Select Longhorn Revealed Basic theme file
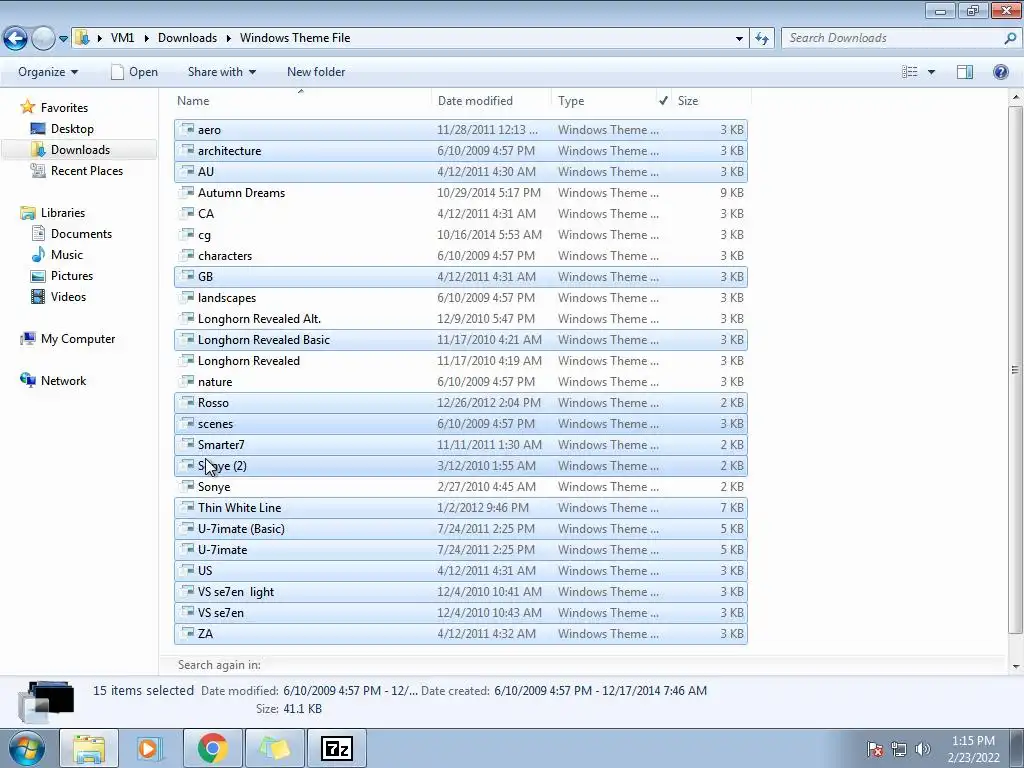 pos(460,340)
